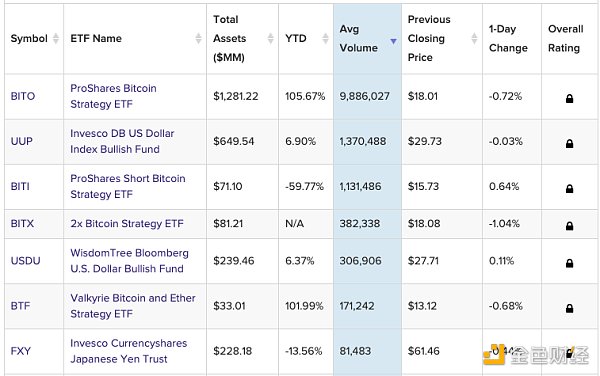This screenshot has width=600, height=376.
Task: Sort table by Total Assets arrows
Action: coord(271,38)
